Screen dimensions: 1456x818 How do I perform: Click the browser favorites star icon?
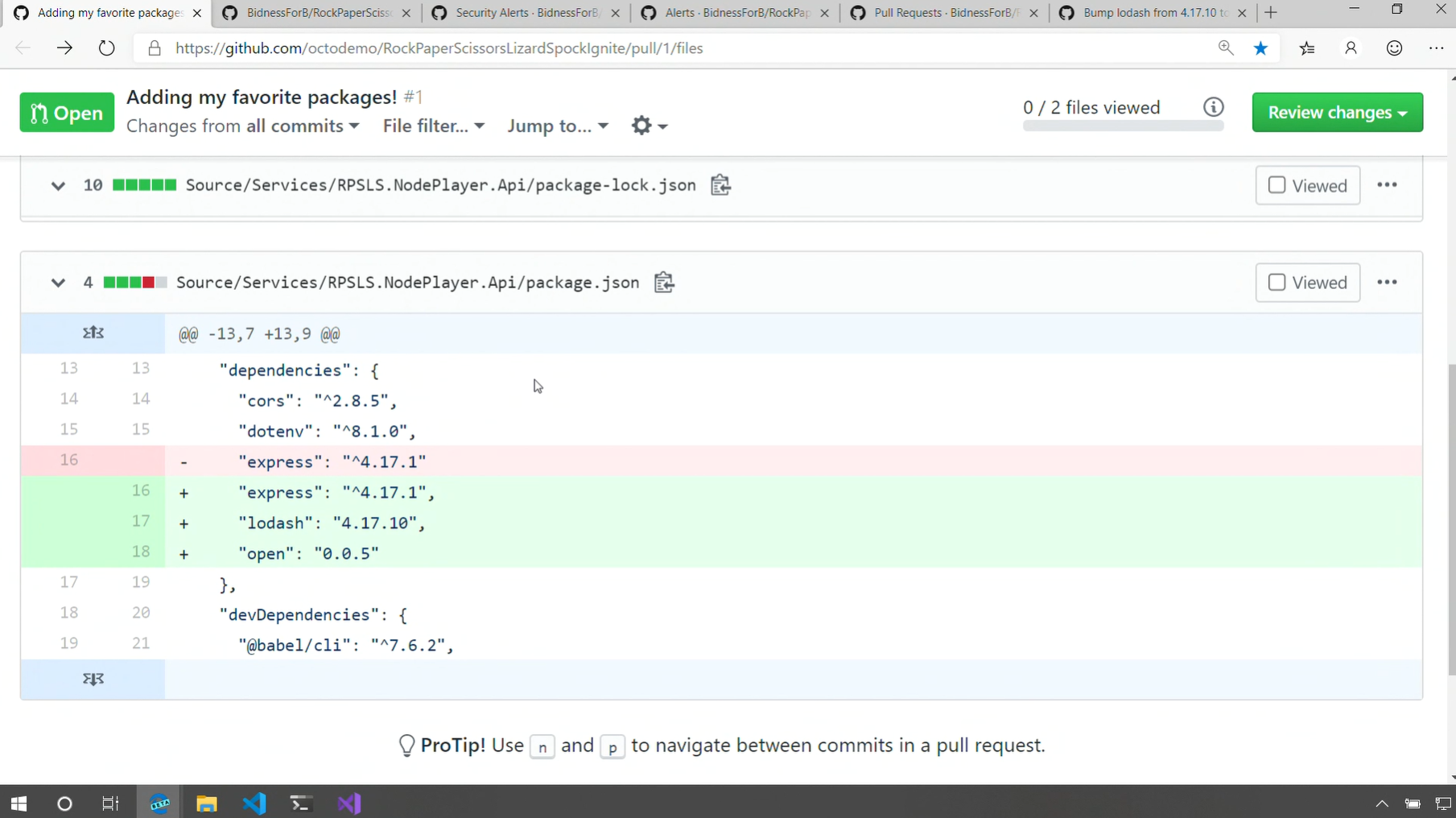[x=1260, y=48]
